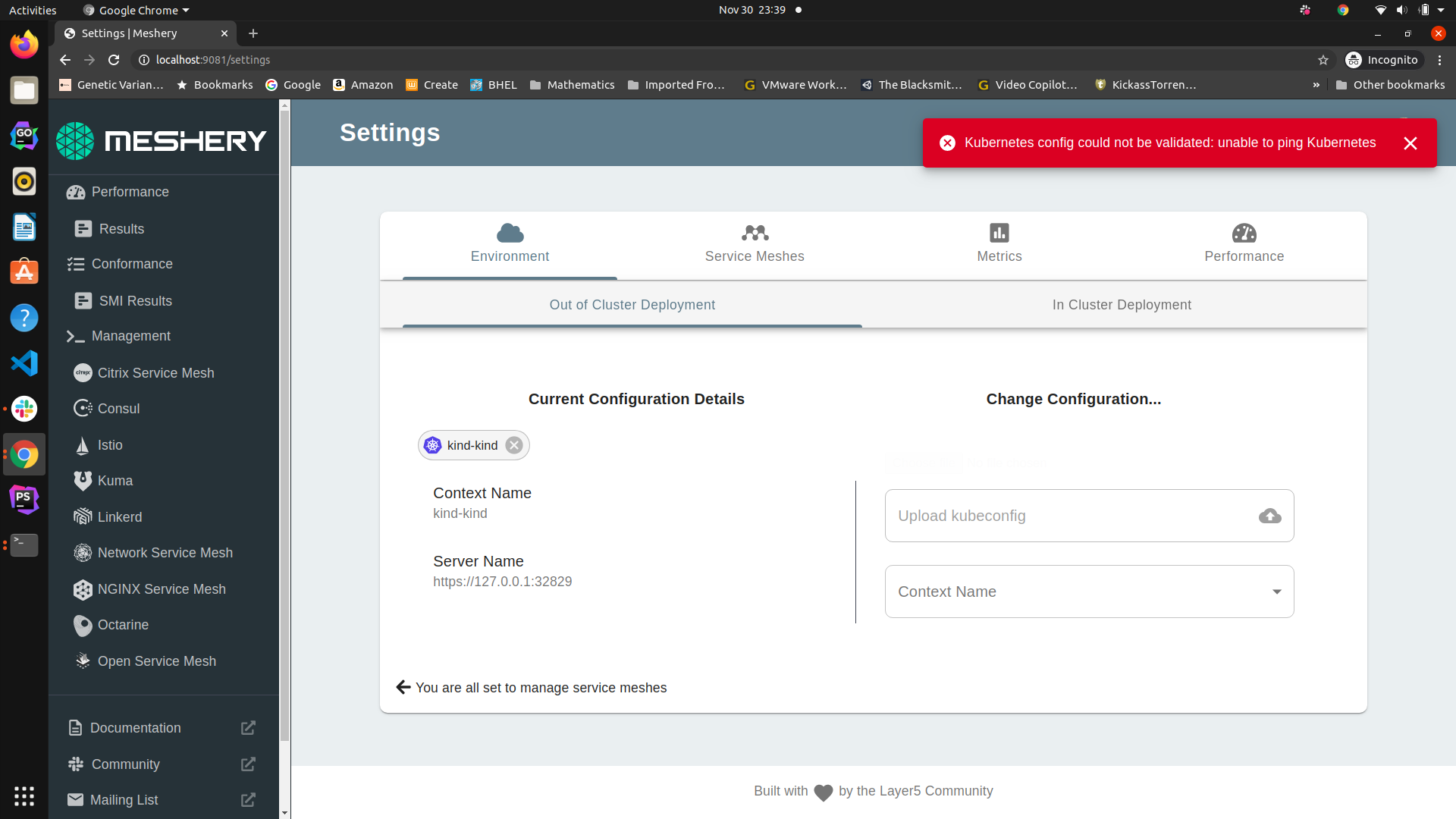Open Community external link

point(163,764)
